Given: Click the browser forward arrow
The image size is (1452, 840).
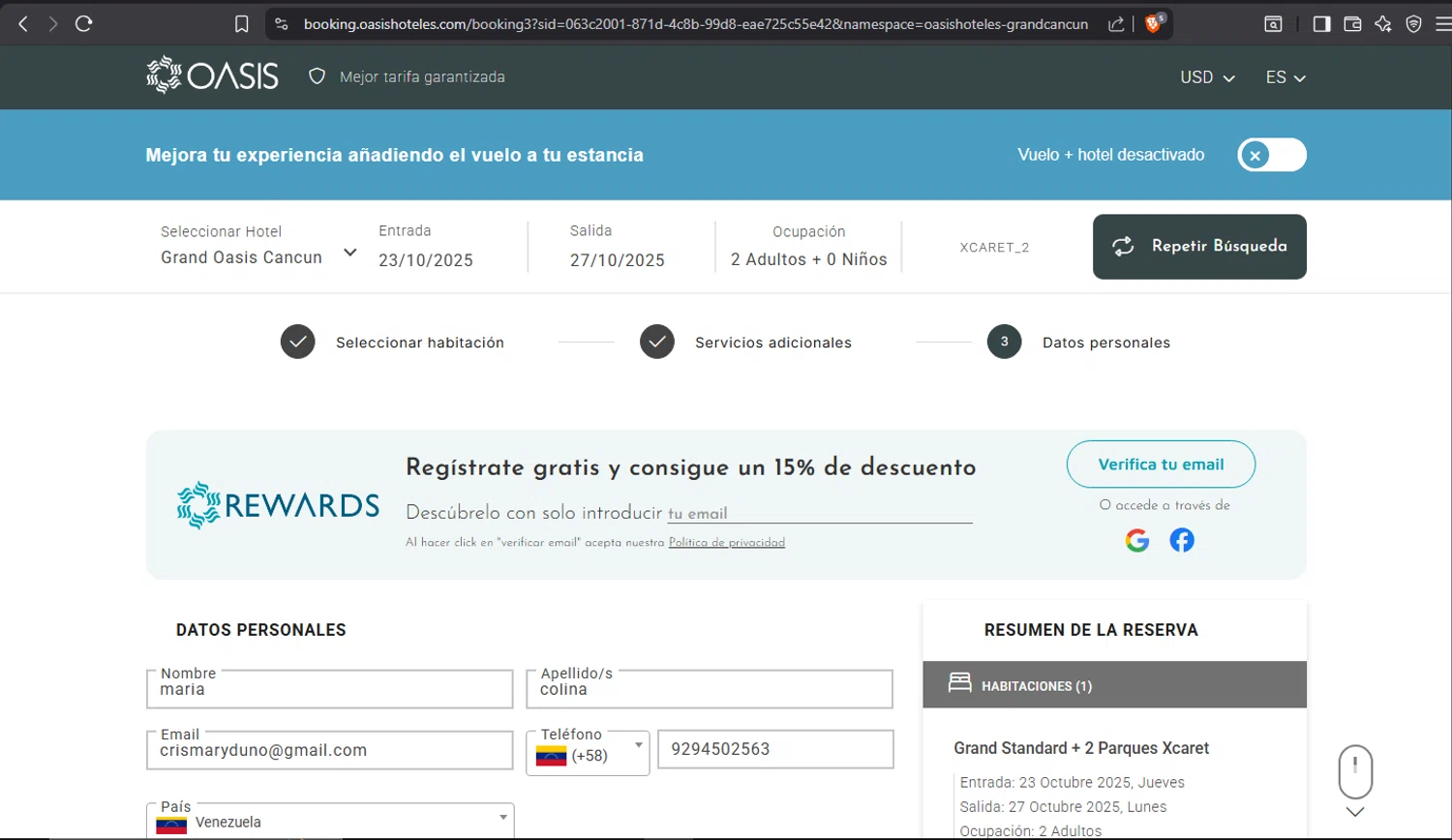Looking at the screenshot, I should [x=53, y=24].
